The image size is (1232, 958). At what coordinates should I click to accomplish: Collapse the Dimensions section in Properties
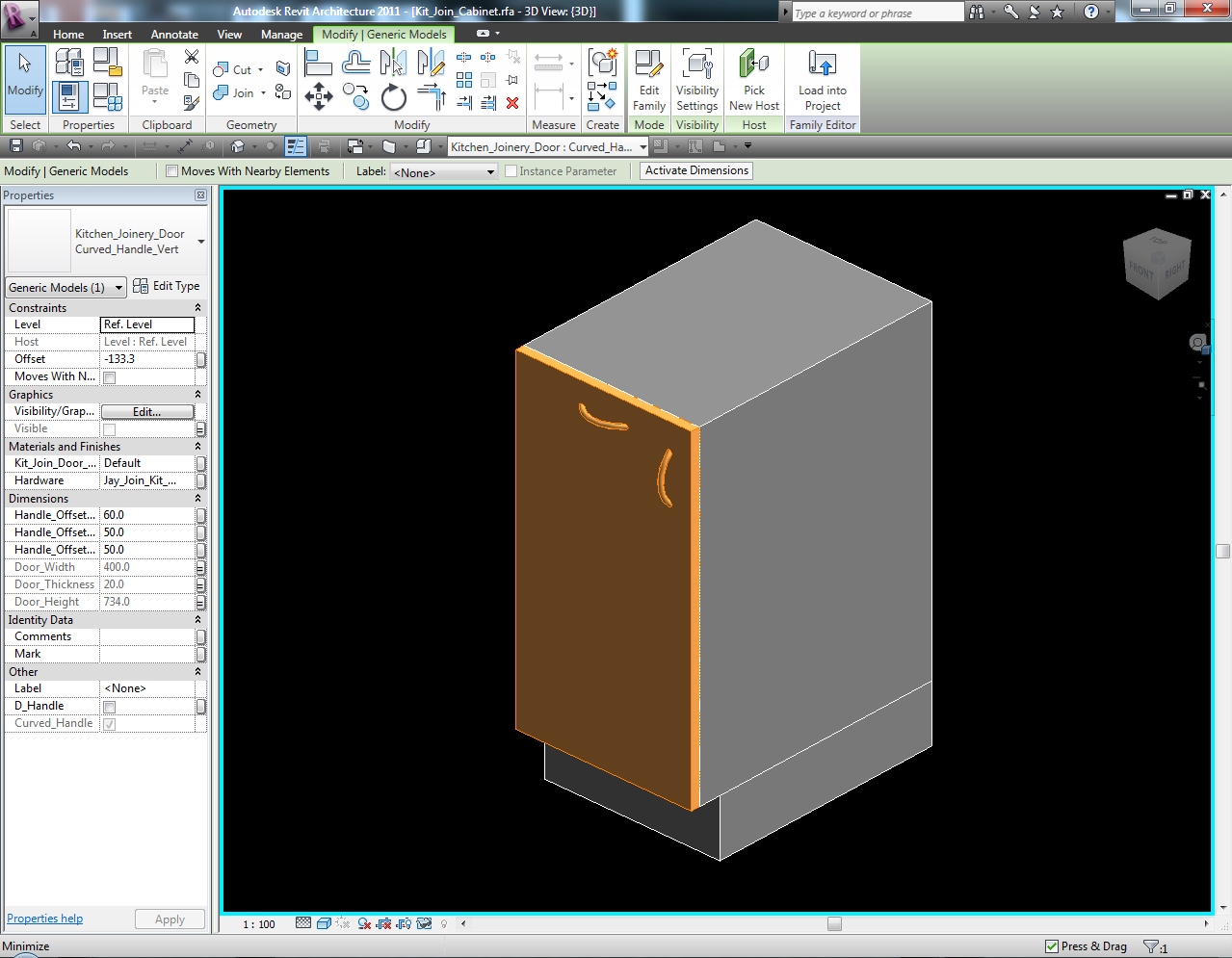[x=197, y=499]
